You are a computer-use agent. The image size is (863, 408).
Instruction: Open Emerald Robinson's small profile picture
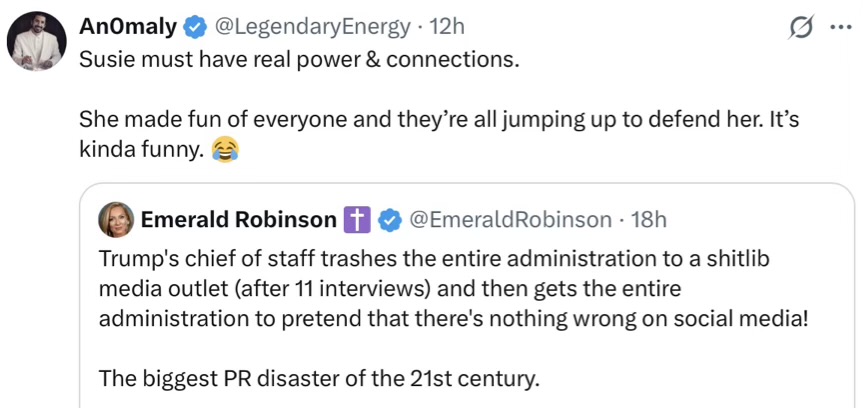(x=115, y=220)
